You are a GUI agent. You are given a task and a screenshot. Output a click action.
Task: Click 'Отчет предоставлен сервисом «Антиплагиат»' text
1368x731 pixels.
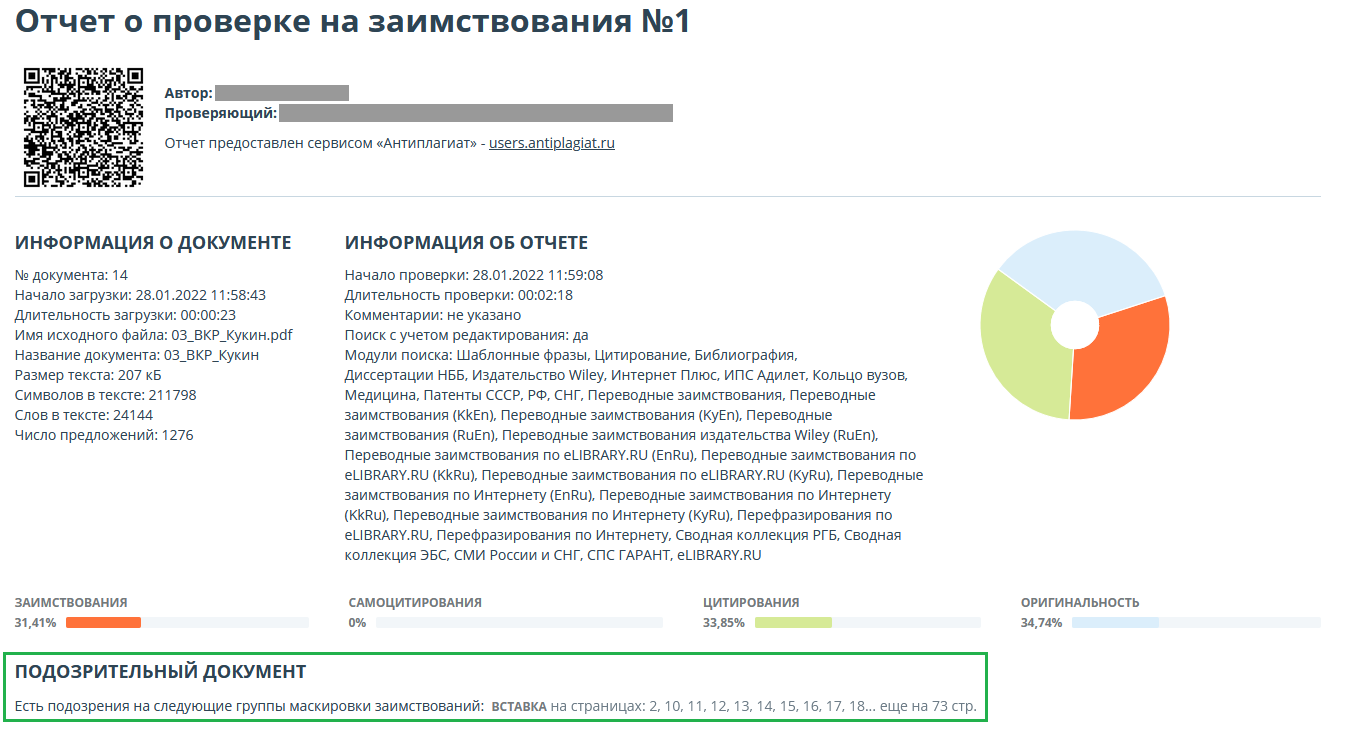322,143
